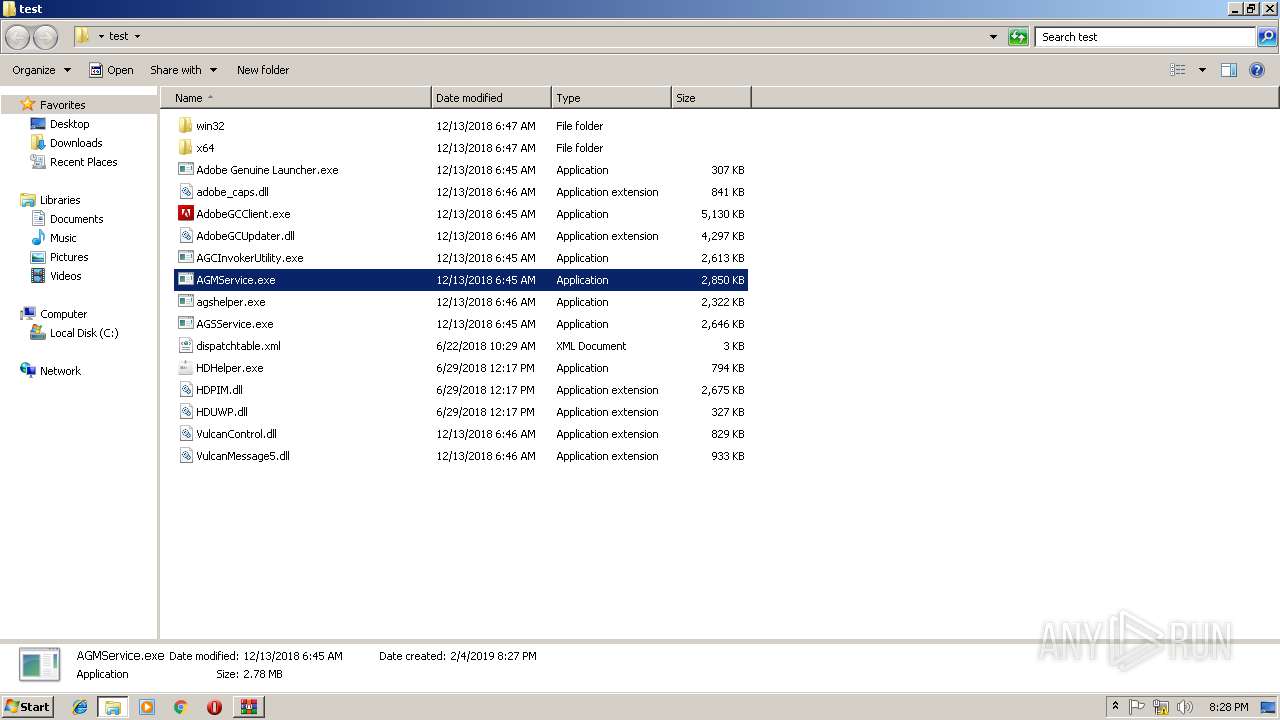Screen dimensions: 1280x720
Task: Open the Videos library
Action: coord(65,276)
